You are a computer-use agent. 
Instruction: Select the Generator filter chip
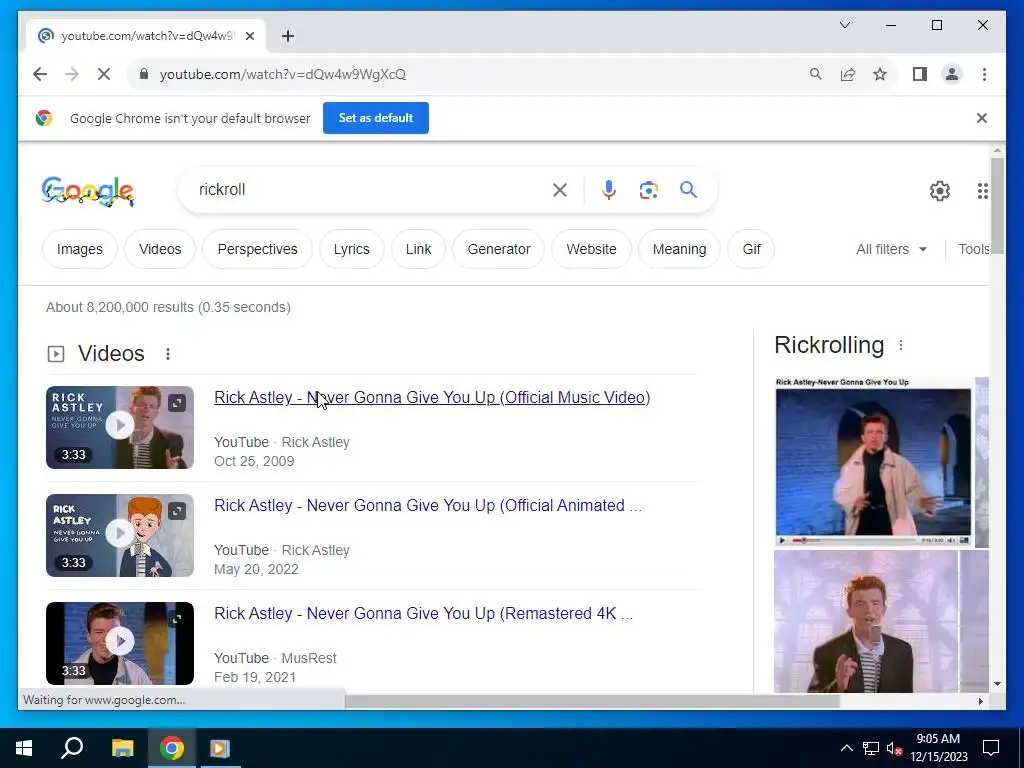(499, 249)
